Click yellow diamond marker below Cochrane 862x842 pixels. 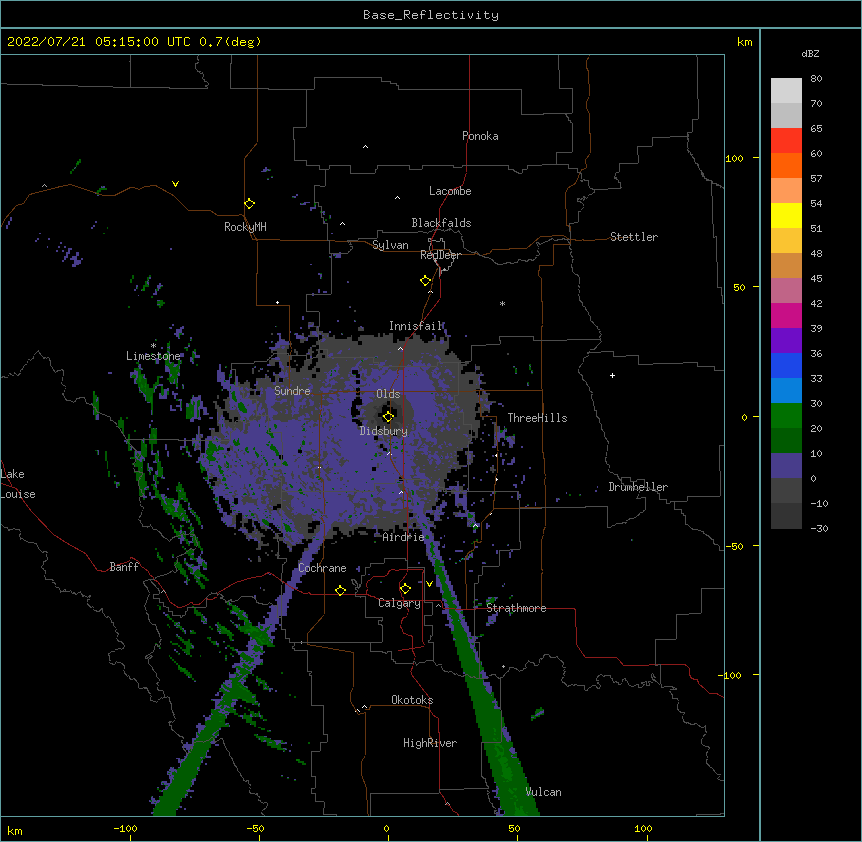[x=340, y=590]
